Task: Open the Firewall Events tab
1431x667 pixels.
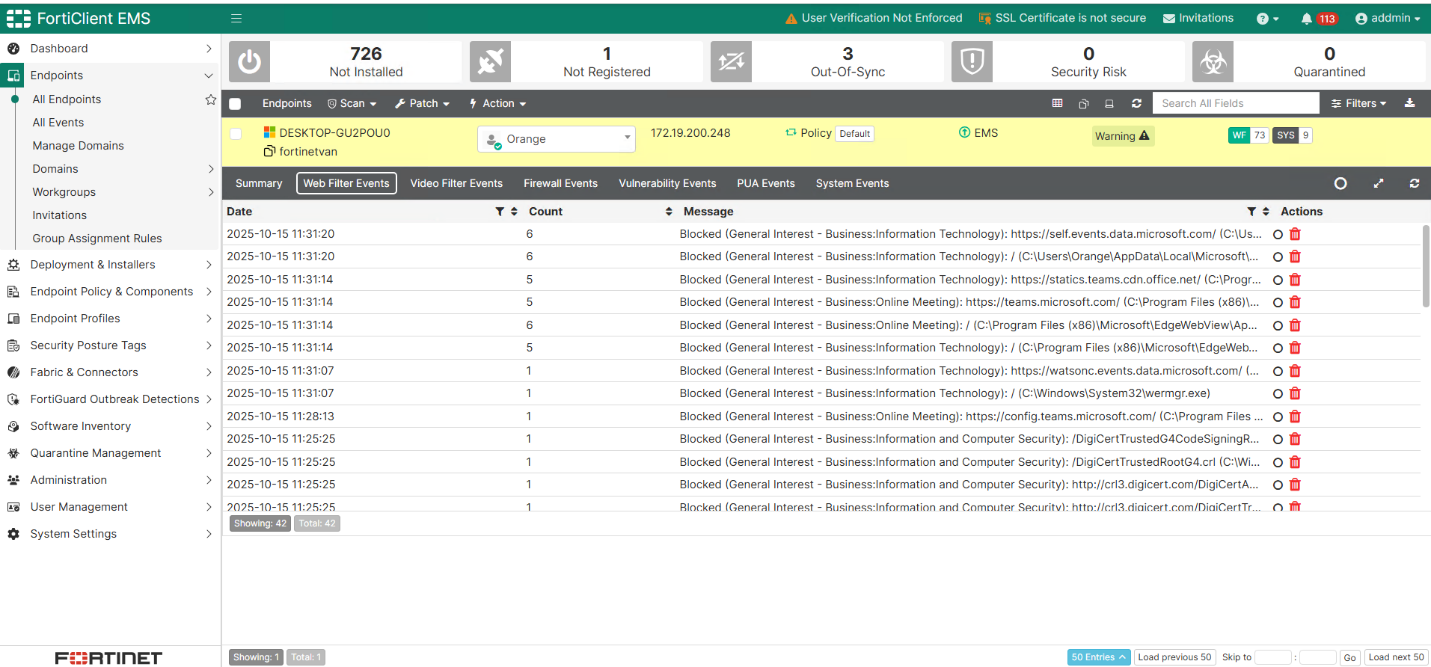Action: pyautogui.click(x=560, y=183)
